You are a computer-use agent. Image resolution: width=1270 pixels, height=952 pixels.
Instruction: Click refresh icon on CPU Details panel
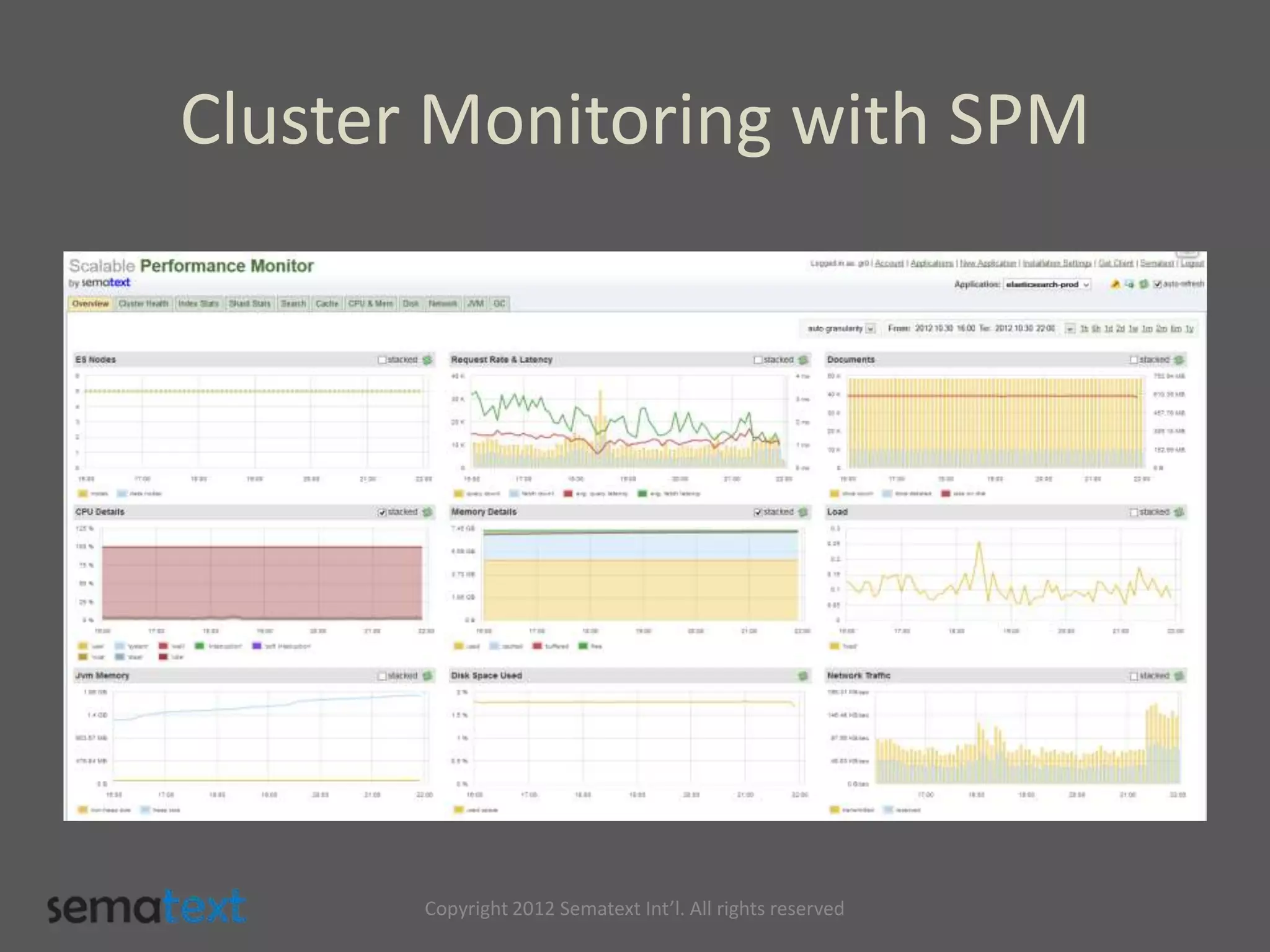pos(427,512)
